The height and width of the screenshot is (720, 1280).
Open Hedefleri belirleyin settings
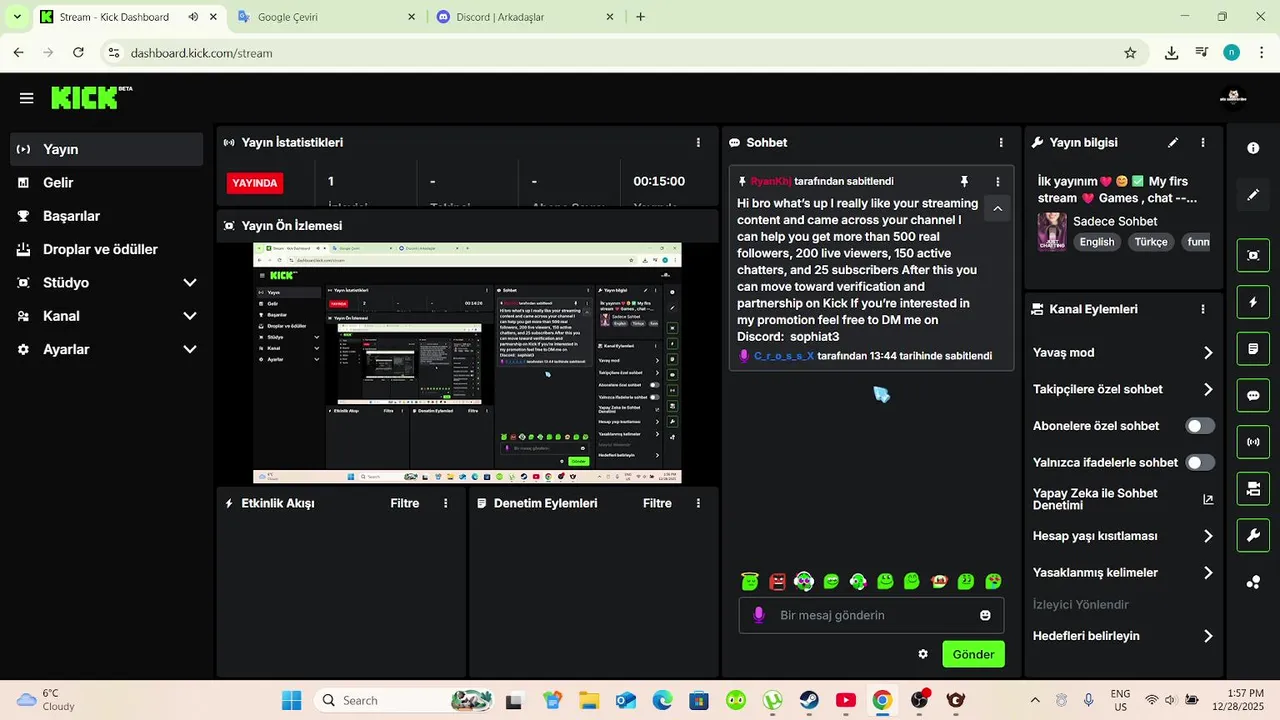coord(1123,636)
